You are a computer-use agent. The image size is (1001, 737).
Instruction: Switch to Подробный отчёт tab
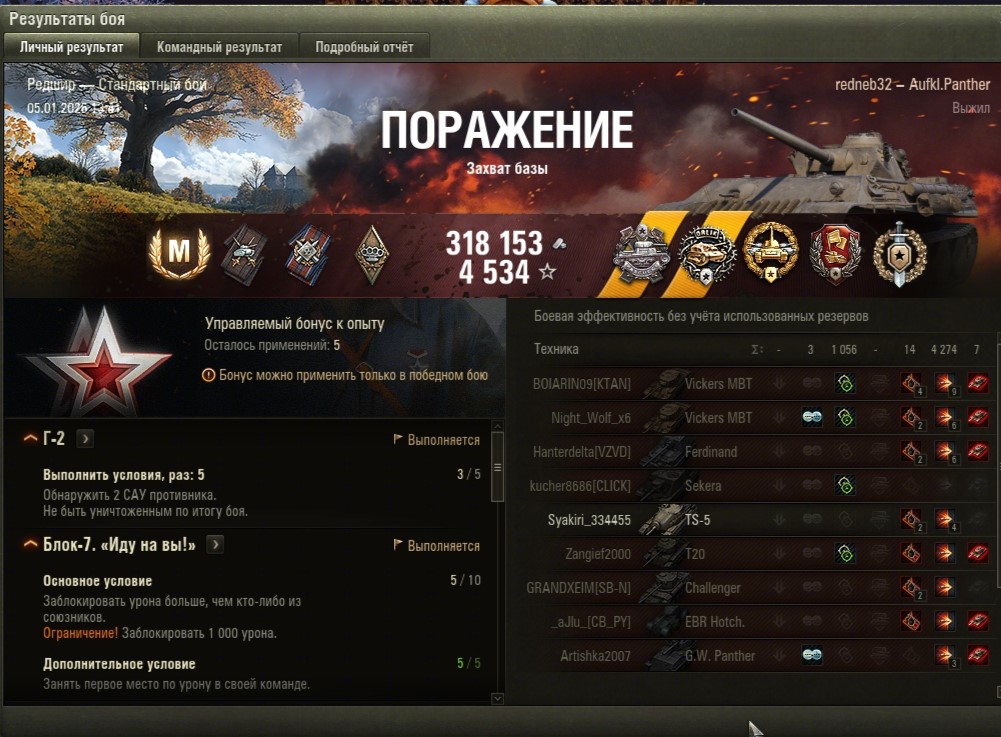point(365,47)
